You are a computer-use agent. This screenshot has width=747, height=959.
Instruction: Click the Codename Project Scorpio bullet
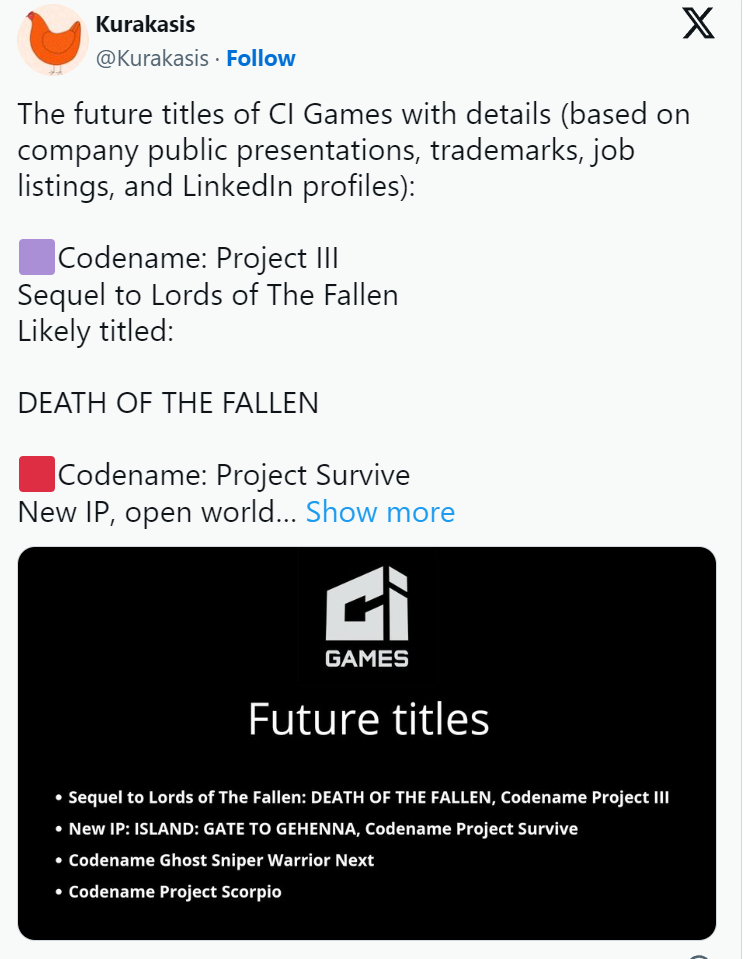click(x=168, y=892)
